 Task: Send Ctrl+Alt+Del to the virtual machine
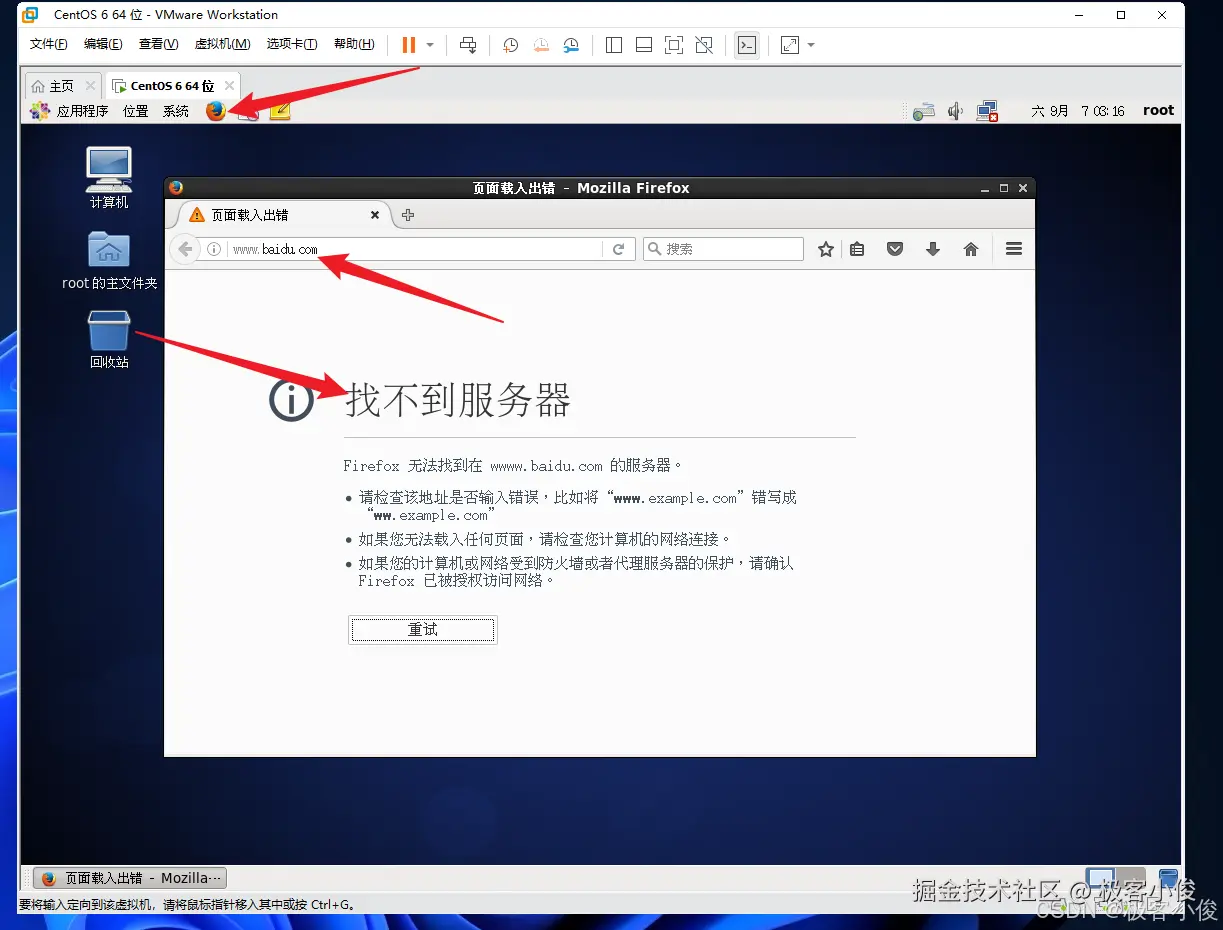click(x=467, y=45)
